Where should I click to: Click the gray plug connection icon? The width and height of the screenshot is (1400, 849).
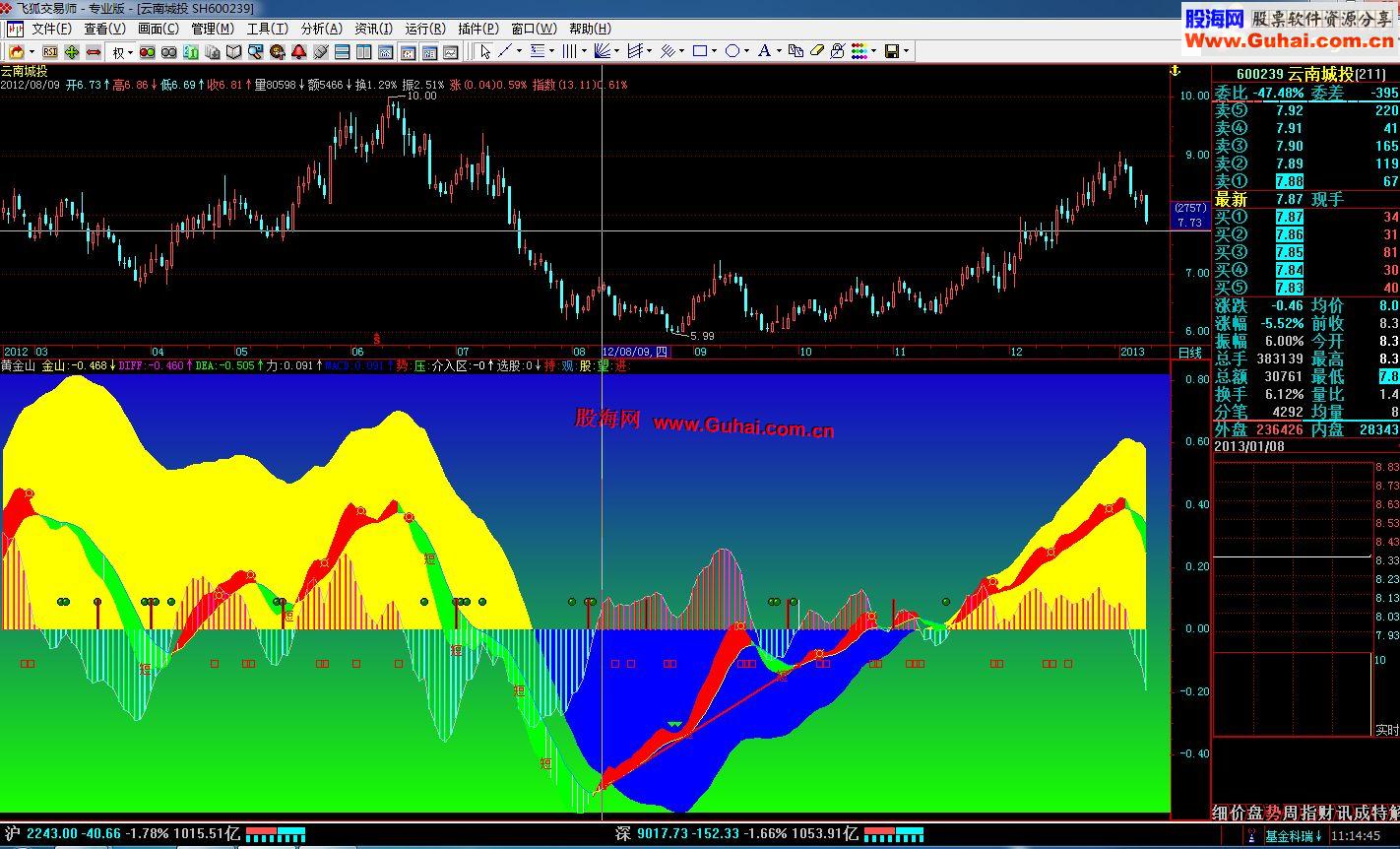click(320, 51)
